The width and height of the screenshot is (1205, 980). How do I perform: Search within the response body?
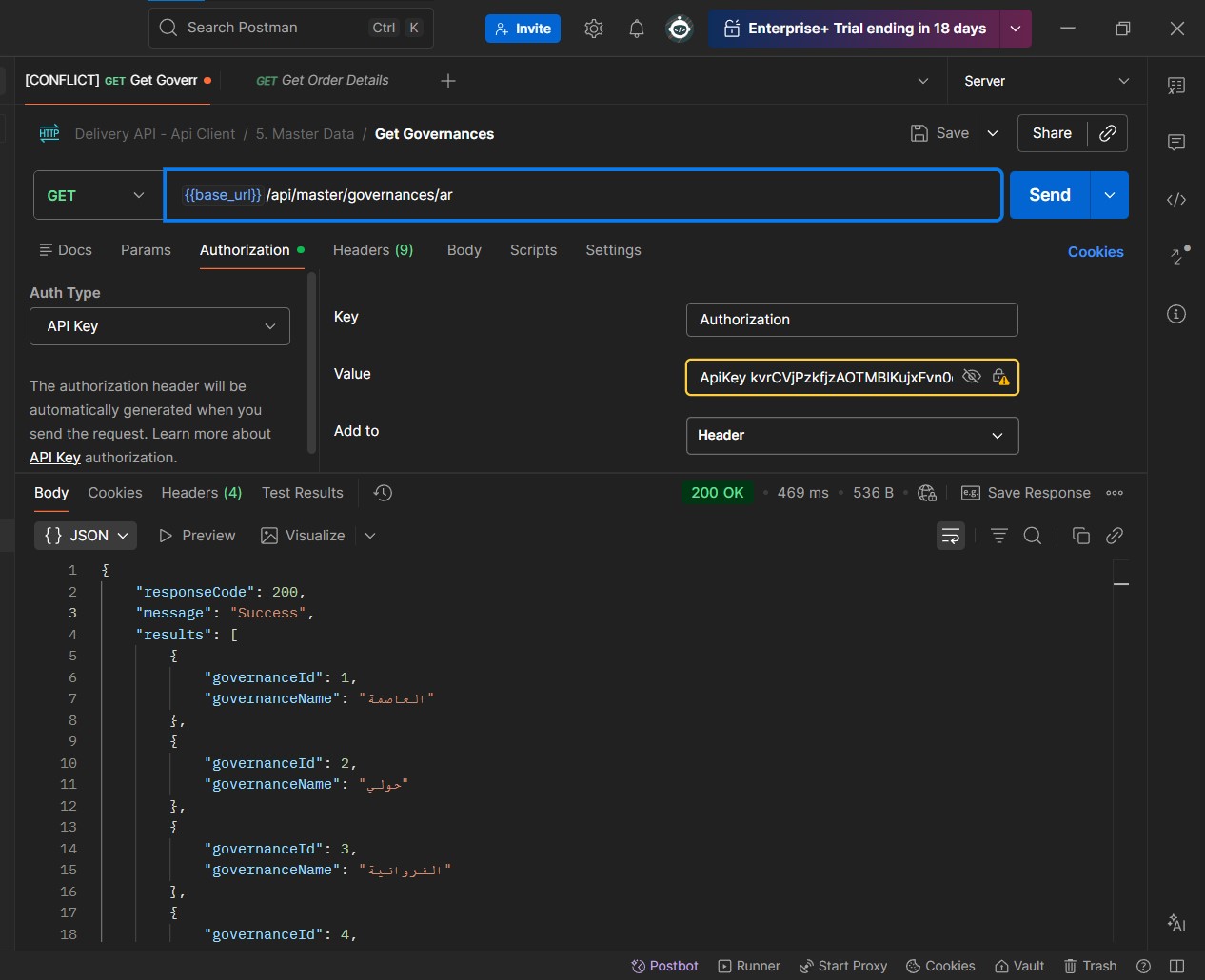point(1033,536)
